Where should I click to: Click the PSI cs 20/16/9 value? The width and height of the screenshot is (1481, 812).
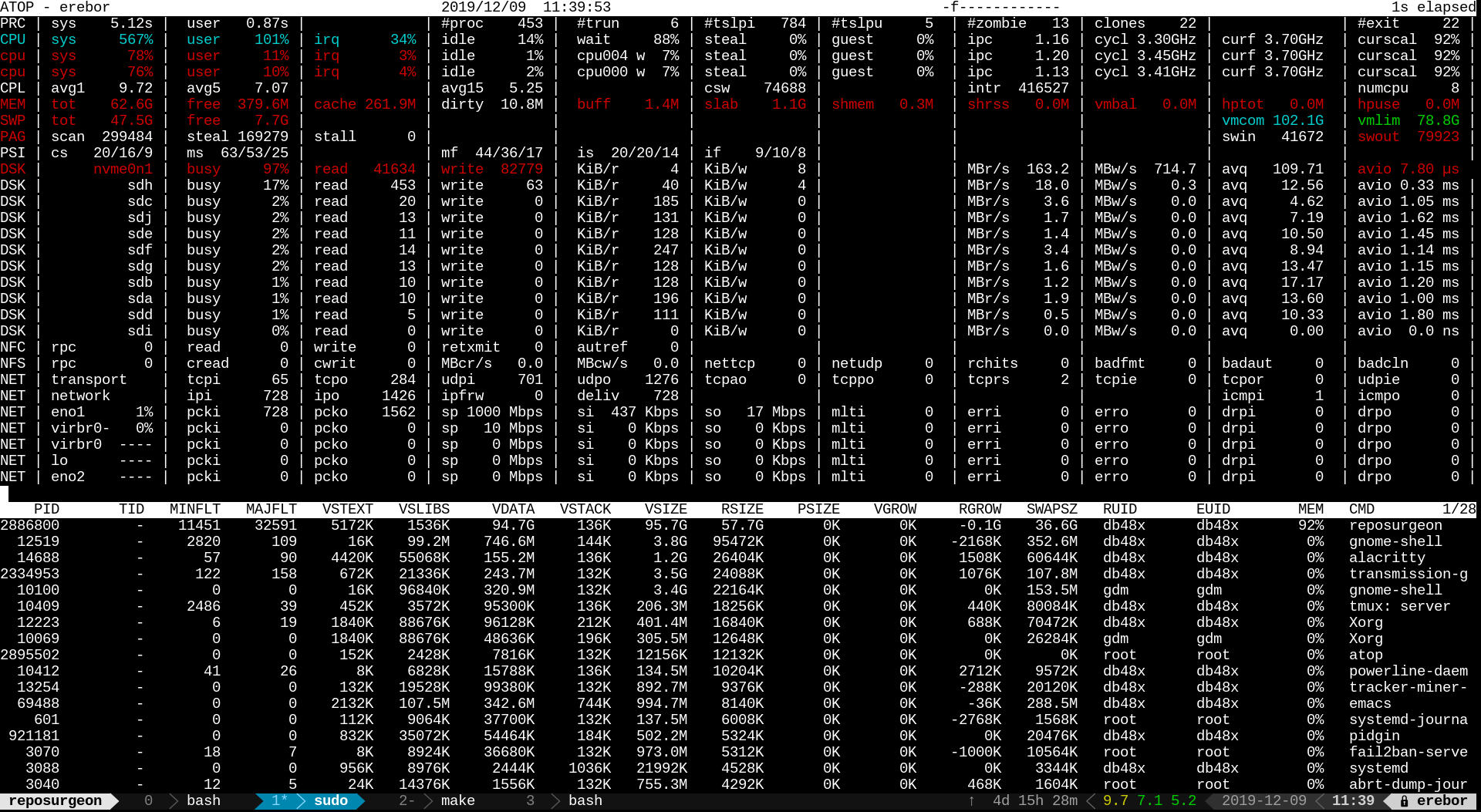[102, 153]
